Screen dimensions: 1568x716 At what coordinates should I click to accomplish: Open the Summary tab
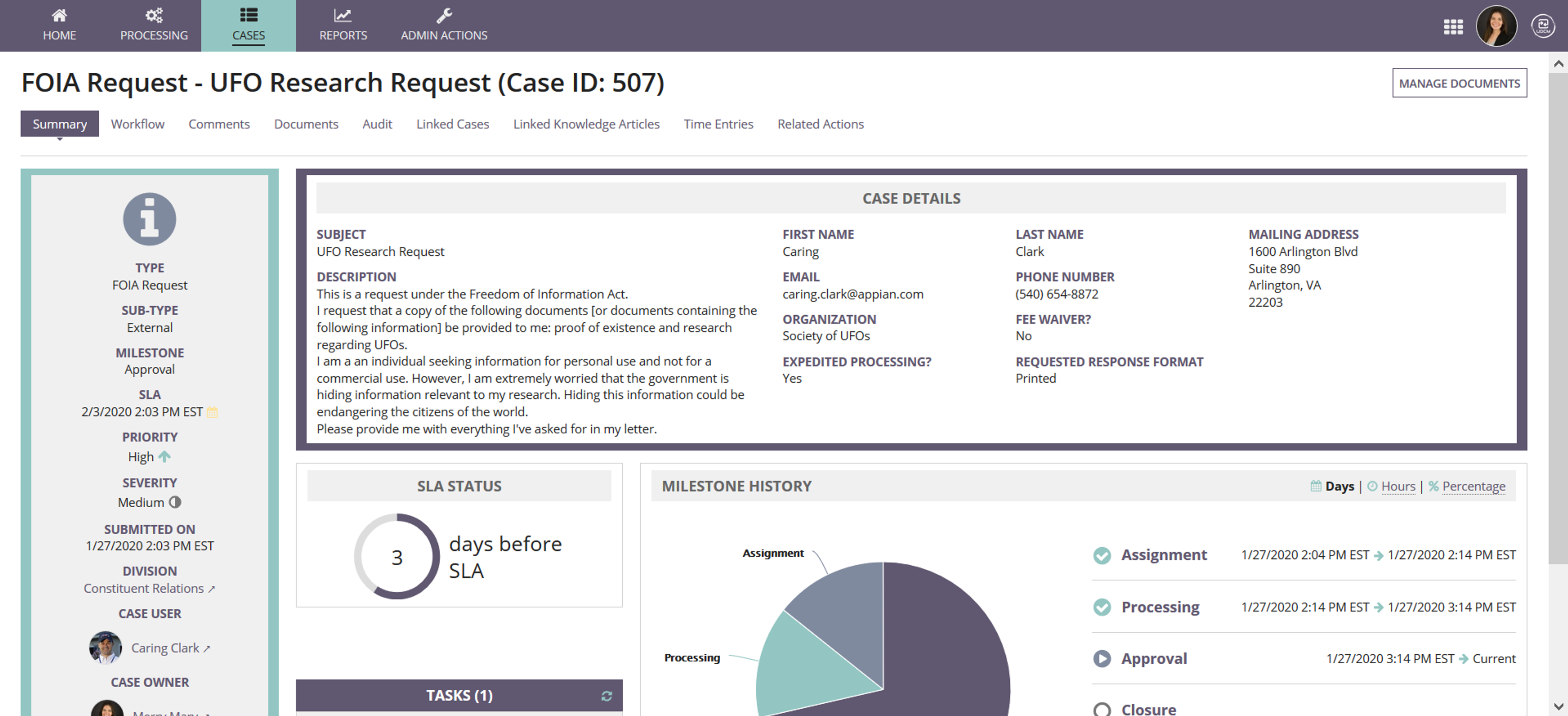click(x=60, y=124)
